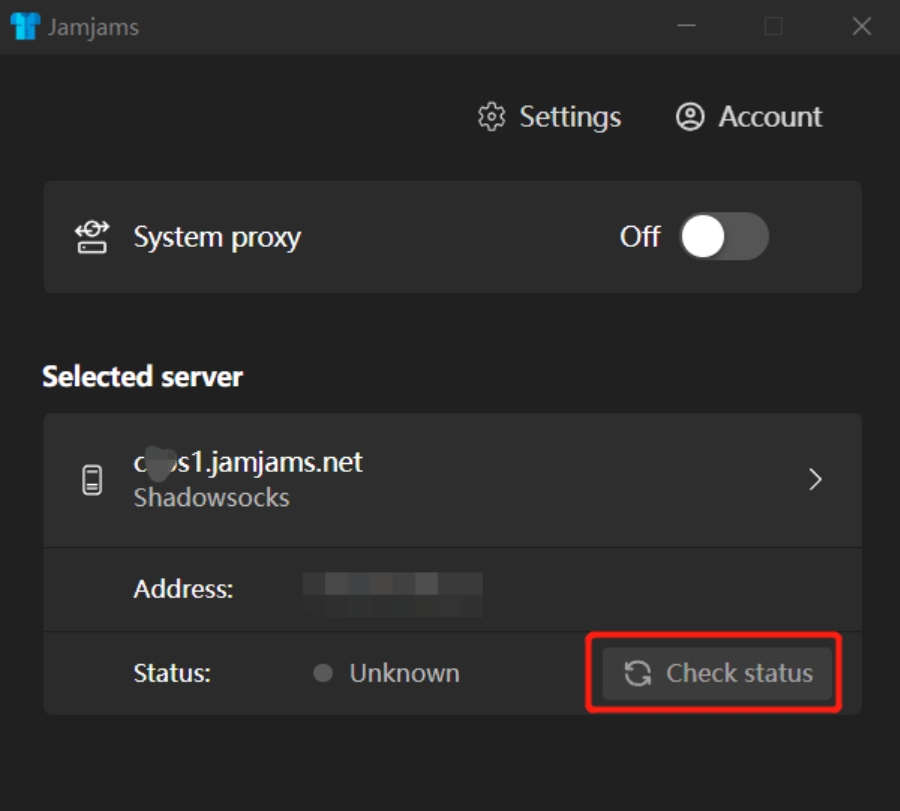Minimize the Jamjams window

[x=686, y=26]
